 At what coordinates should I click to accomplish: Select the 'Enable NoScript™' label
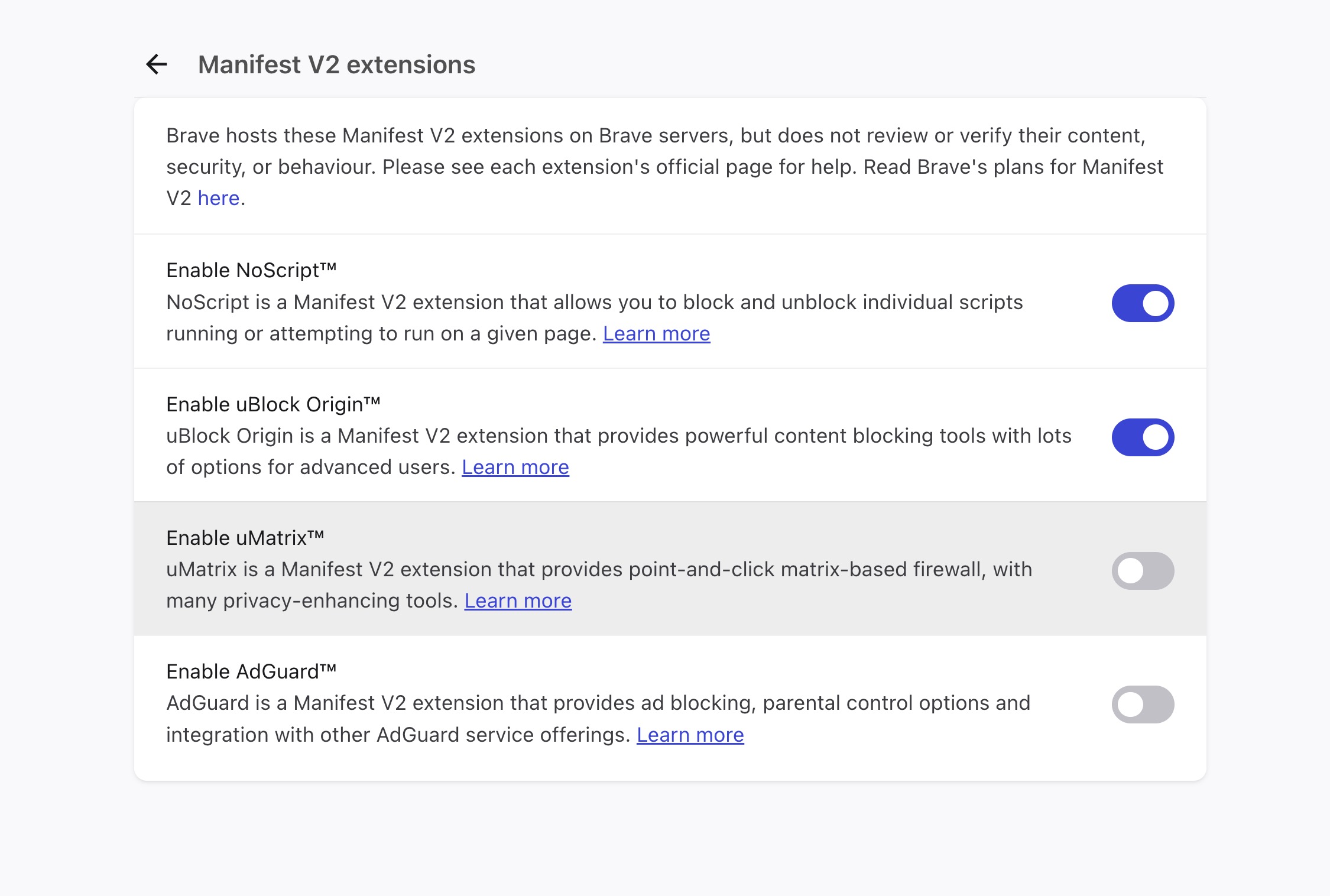click(x=251, y=270)
